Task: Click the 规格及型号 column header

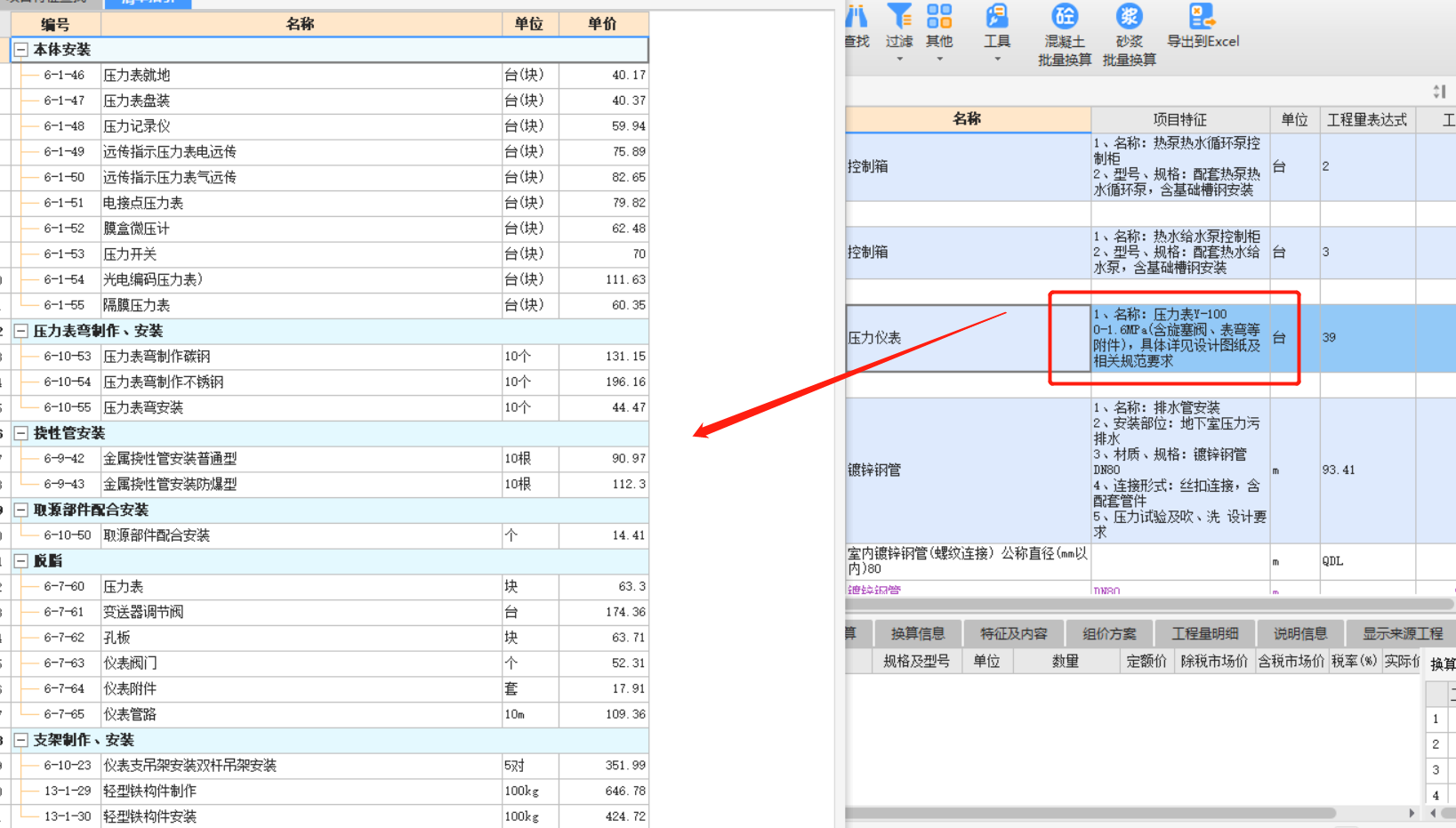Action: point(916,661)
